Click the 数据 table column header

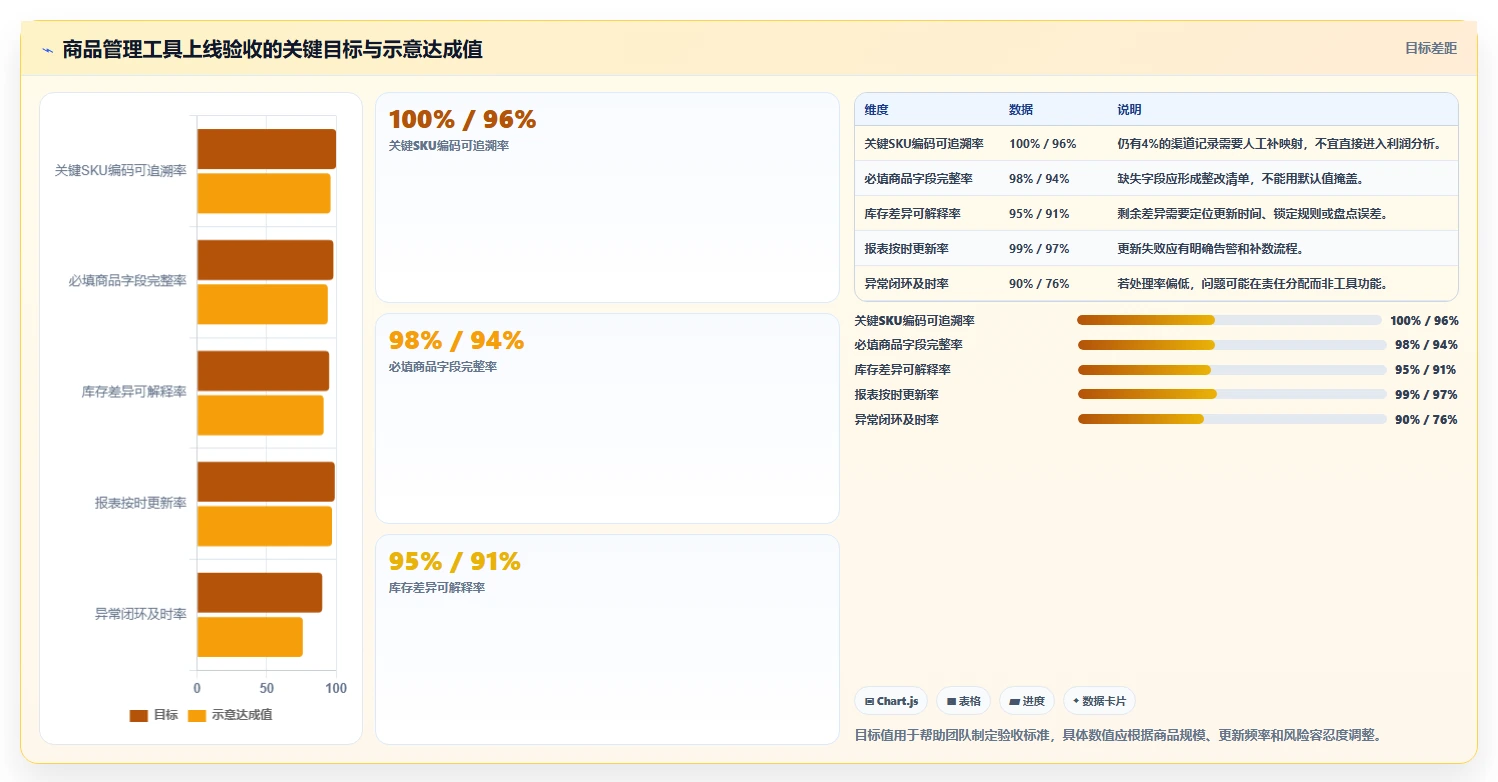[1021, 110]
